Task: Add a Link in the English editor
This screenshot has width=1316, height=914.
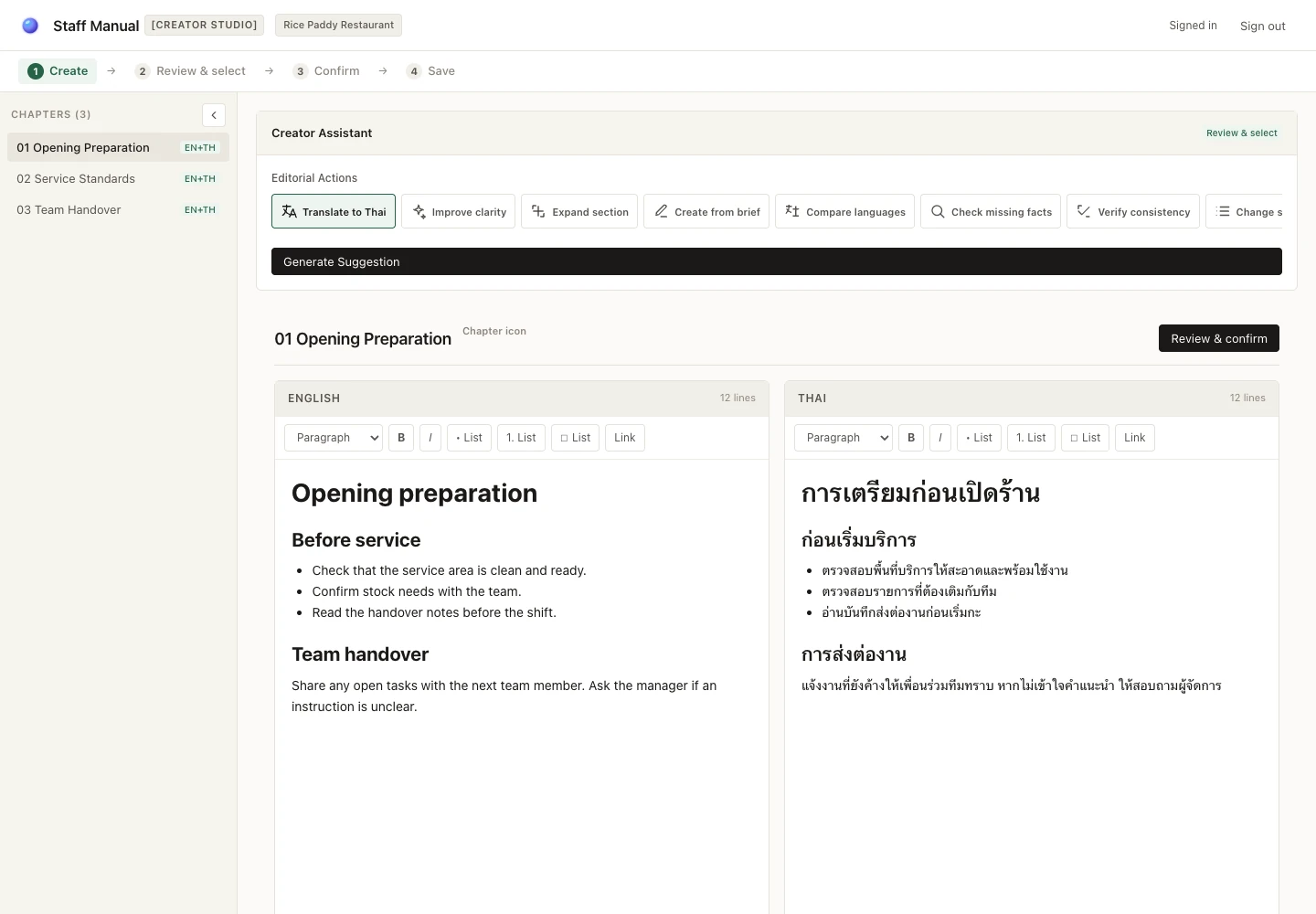Action: coord(625,438)
